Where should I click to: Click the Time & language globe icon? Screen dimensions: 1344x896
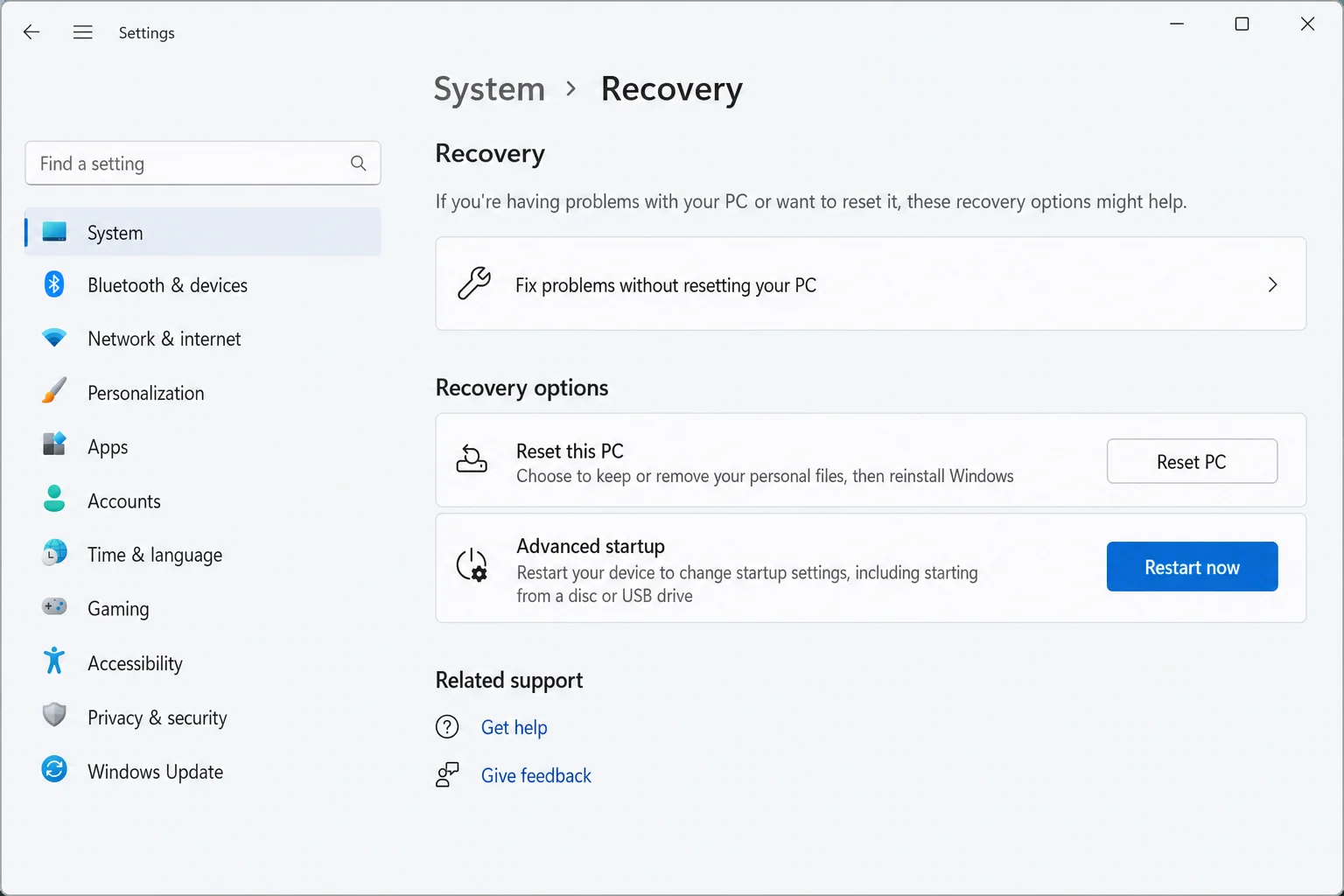[54, 553]
